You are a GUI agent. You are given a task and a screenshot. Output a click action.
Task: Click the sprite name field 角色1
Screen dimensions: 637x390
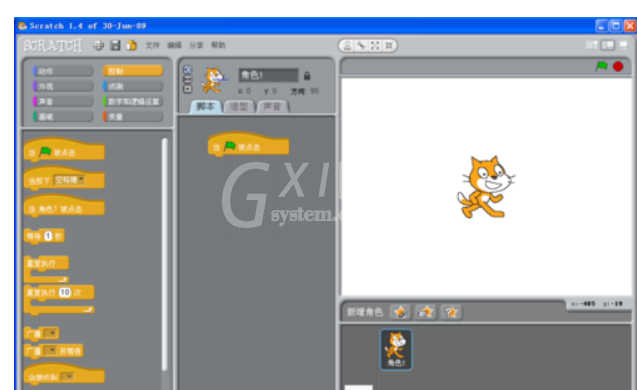click(x=269, y=75)
